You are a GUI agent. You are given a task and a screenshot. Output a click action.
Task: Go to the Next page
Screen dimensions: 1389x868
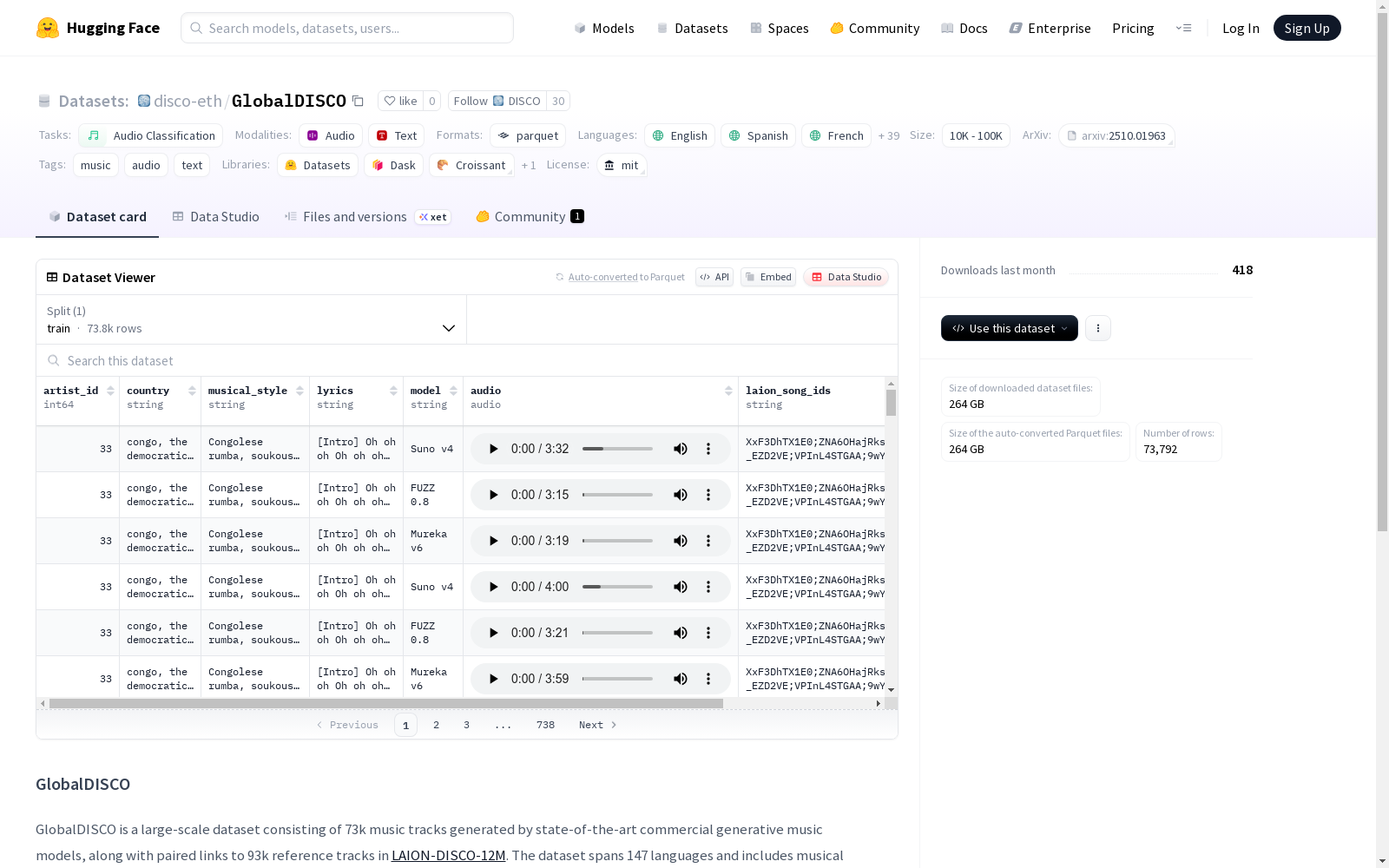(598, 725)
